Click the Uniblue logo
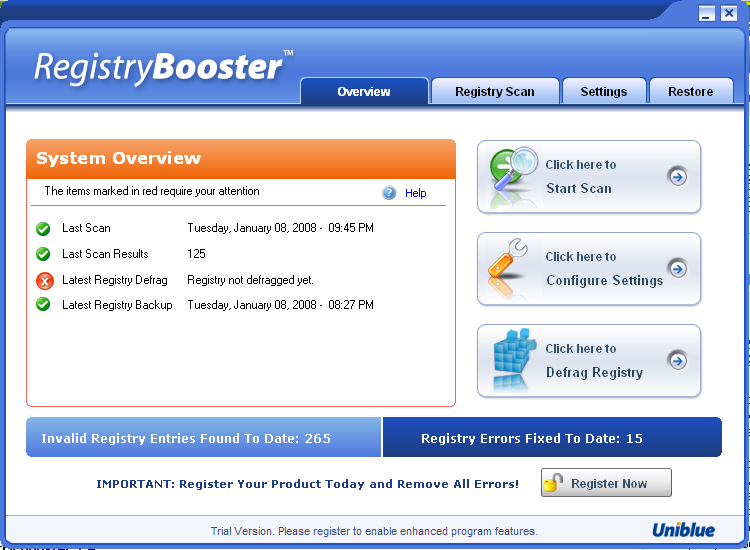This screenshot has width=750, height=550. [x=683, y=530]
